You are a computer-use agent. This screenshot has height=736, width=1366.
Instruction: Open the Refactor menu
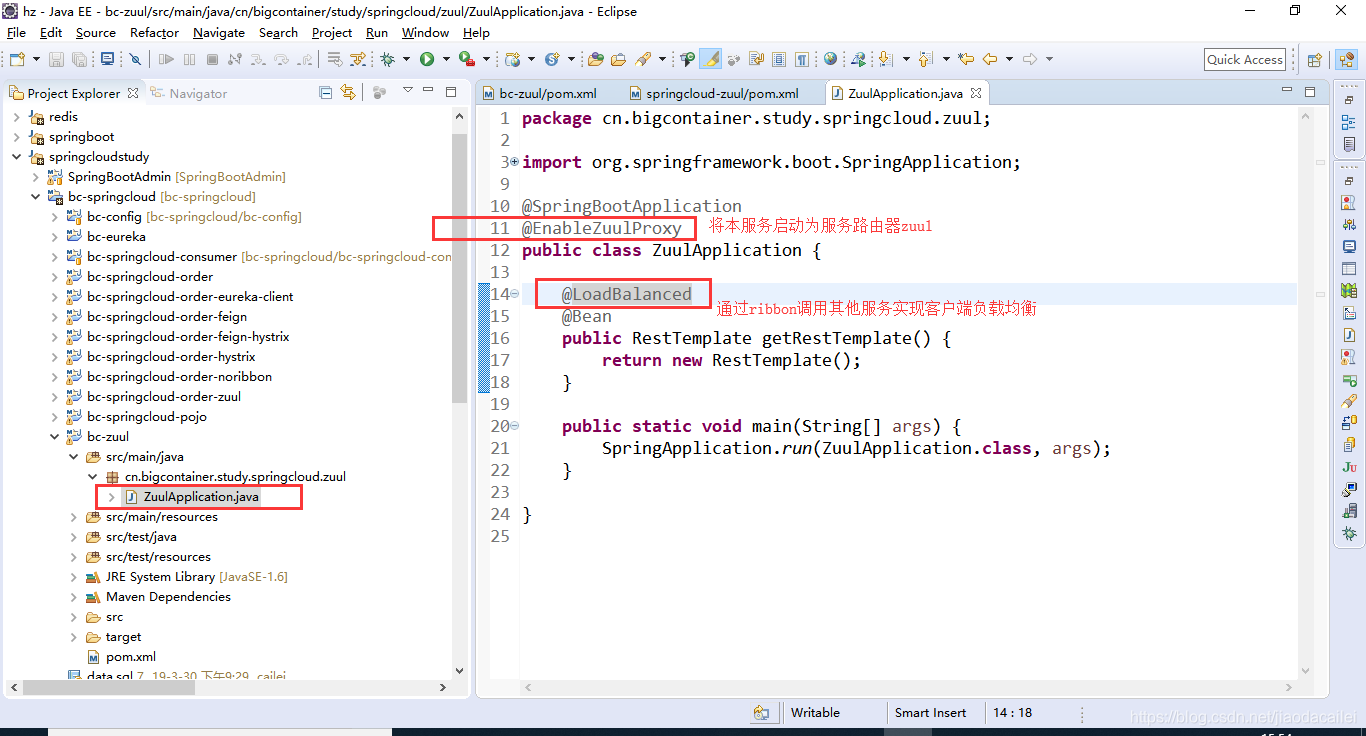[x=154, y=32]
